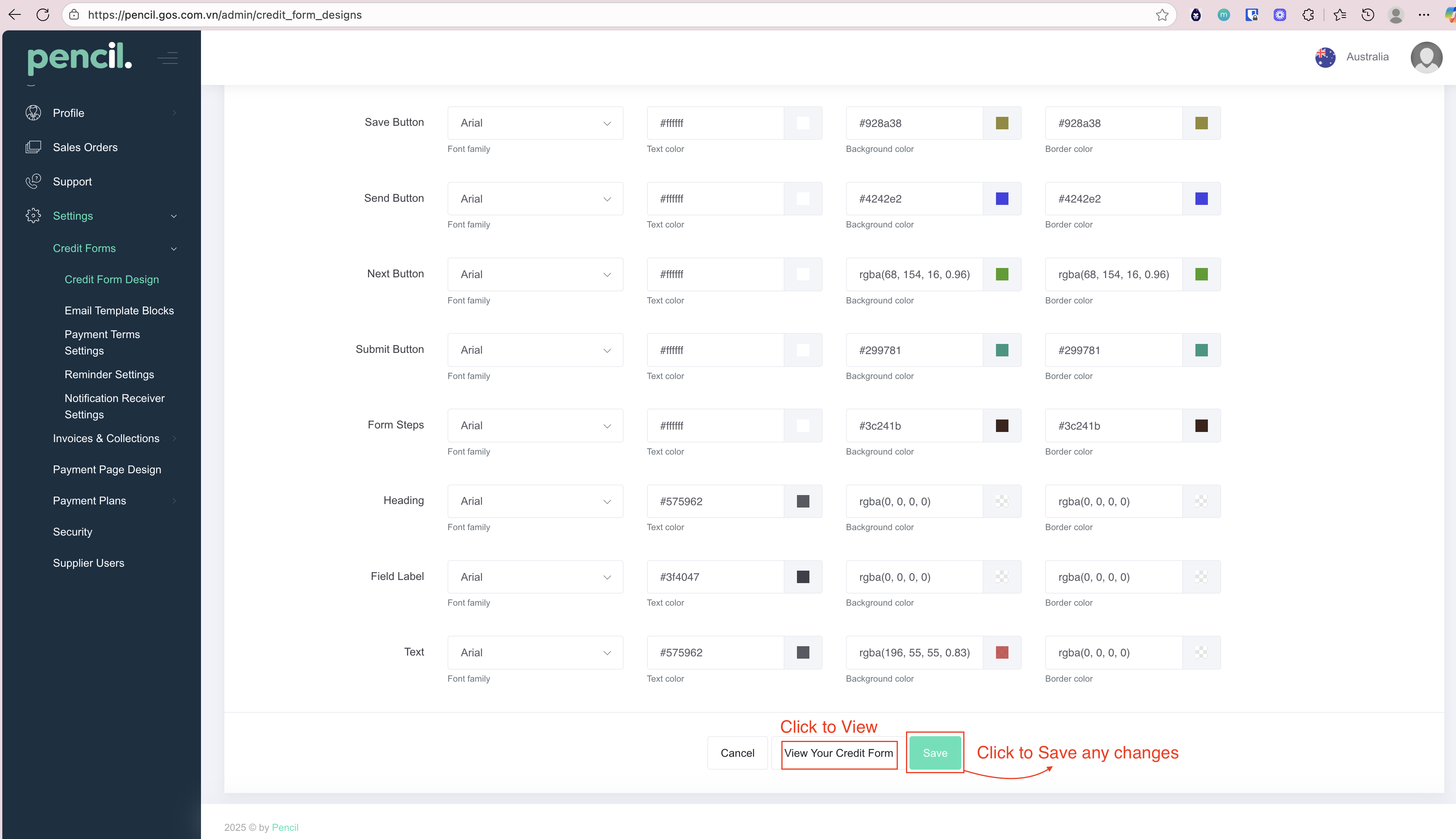Screen dimensions: 1456x839
Task: Click the Cancel button
Action: click(737, 753)
